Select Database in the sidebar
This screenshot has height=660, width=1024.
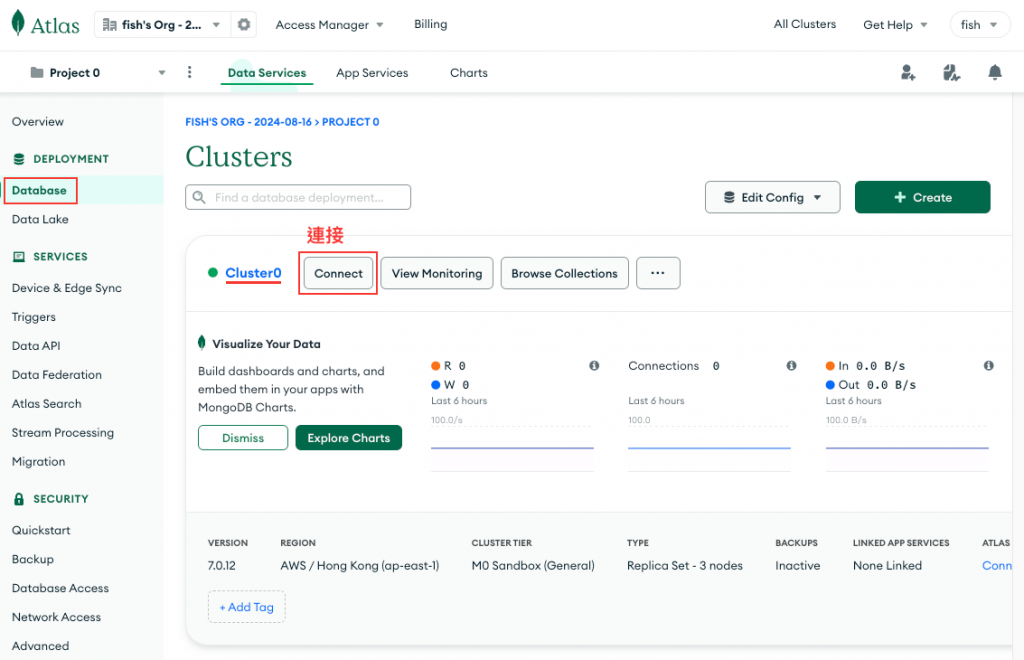39,190
